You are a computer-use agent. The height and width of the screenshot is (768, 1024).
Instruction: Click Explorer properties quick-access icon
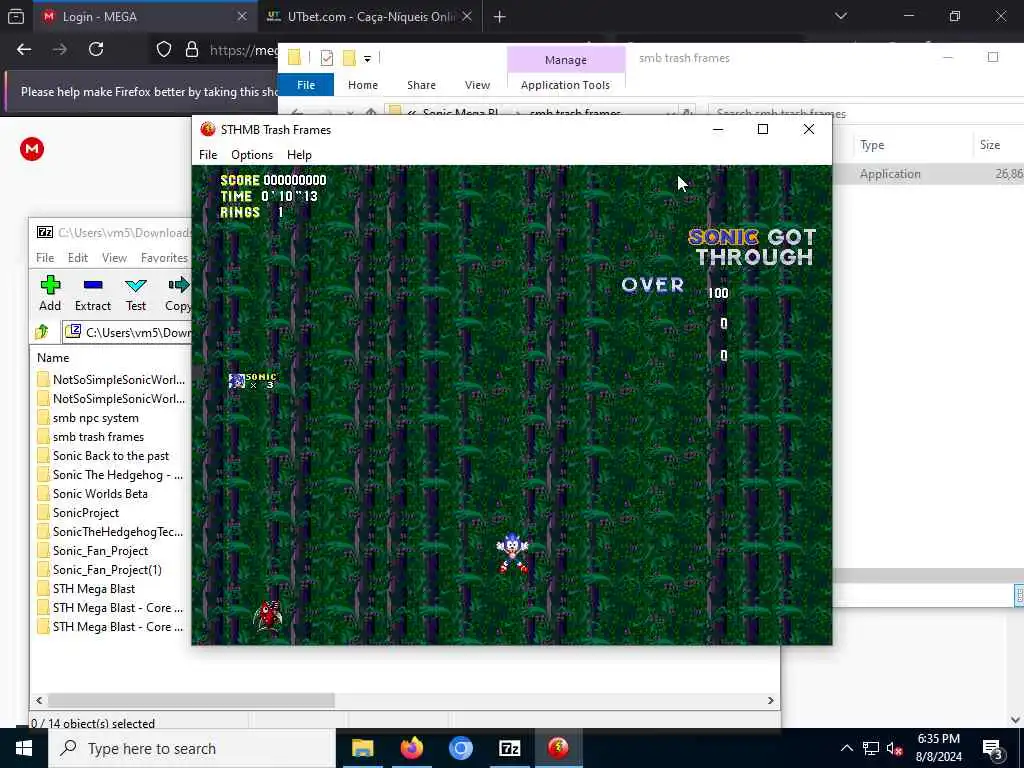[327, 59]
